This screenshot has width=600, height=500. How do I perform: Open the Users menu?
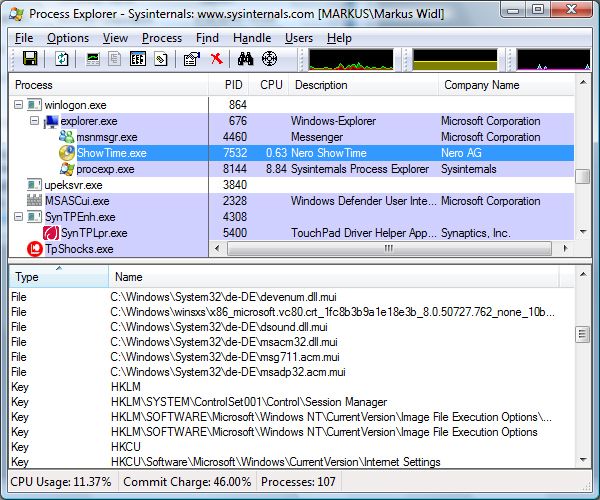tap(298, 38)
